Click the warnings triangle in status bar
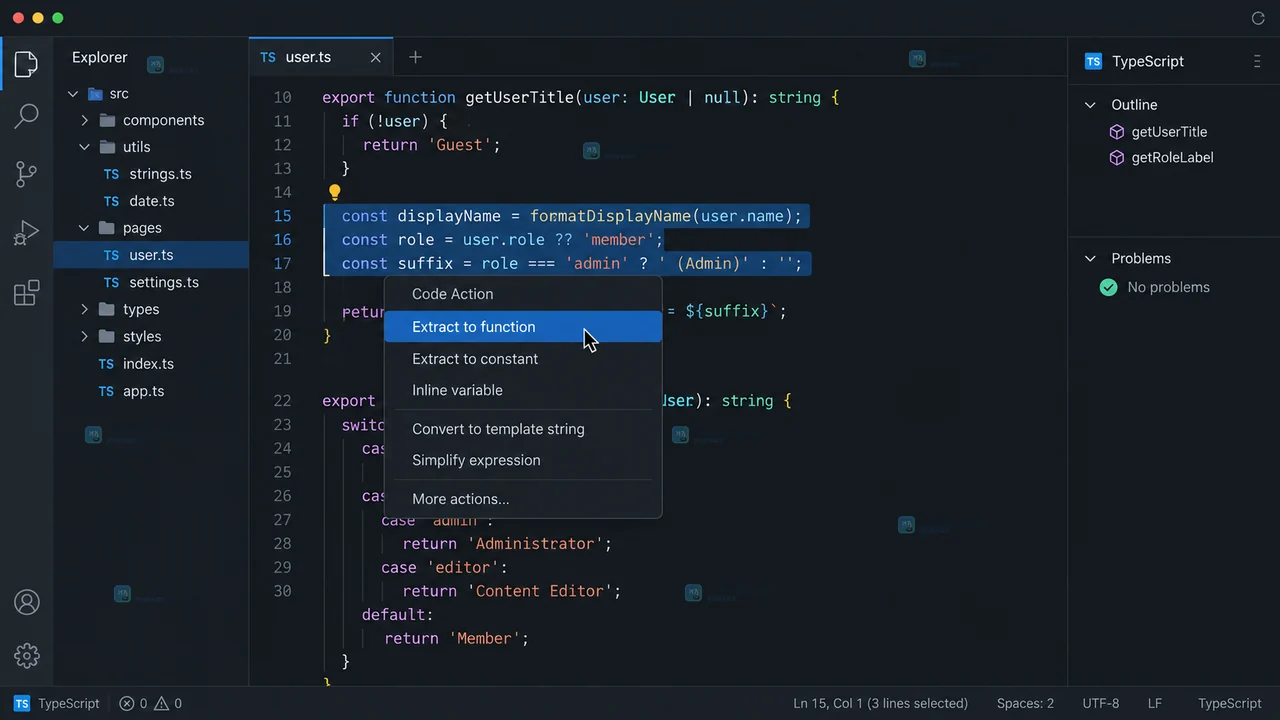The height and width of the screenshot is (720, 1280). click(x=161, y=703)
